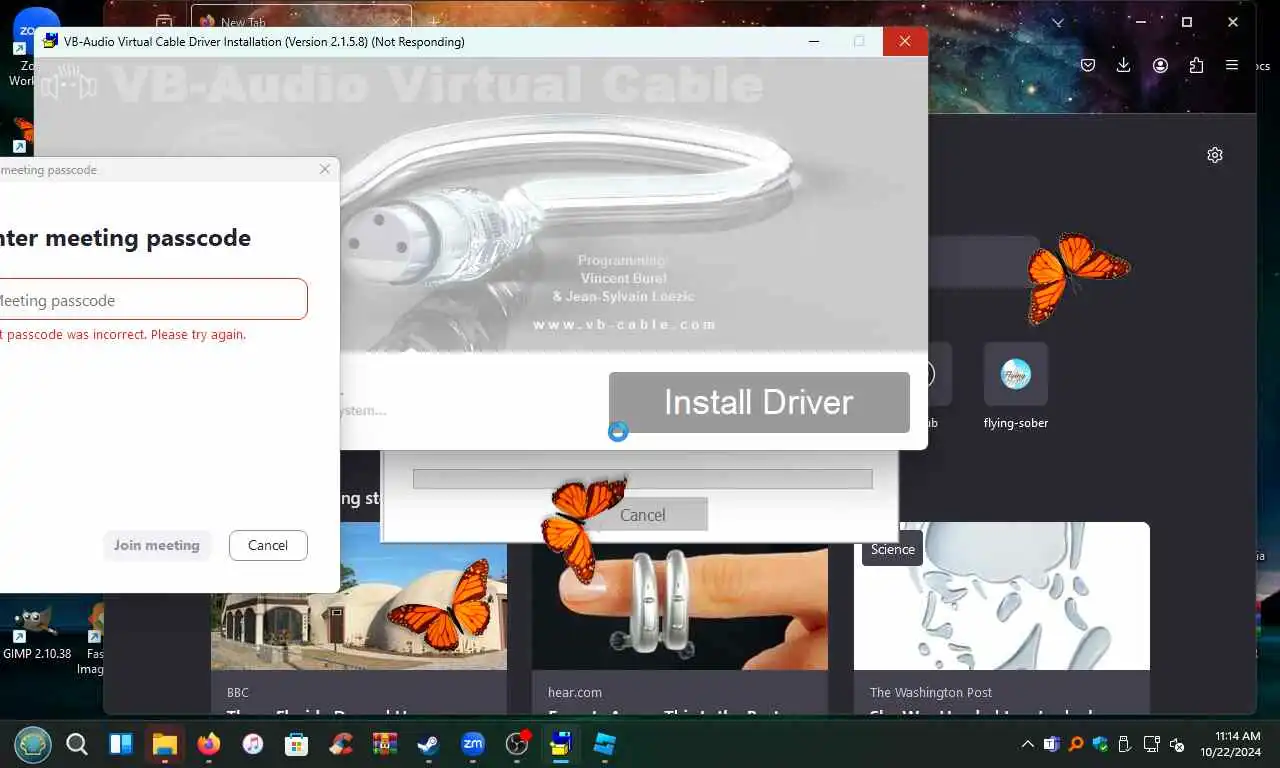
Task: Open taskbar Search magnifier
Action: 77,744
